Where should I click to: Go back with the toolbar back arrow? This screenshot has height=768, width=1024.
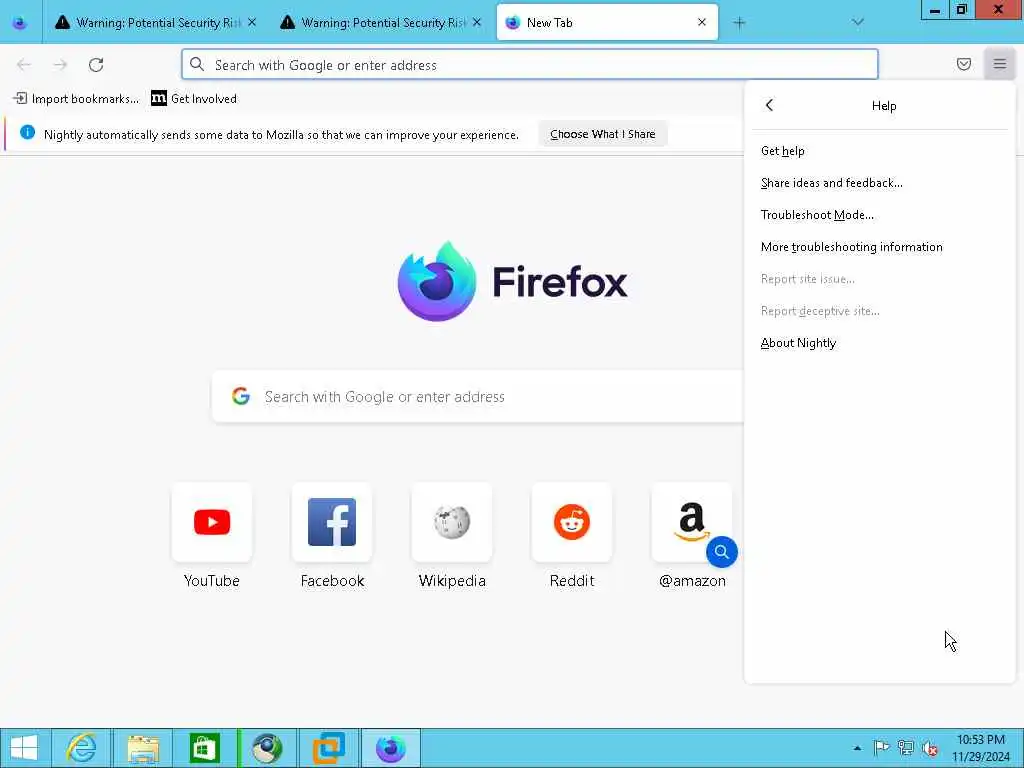coord(24,65)
